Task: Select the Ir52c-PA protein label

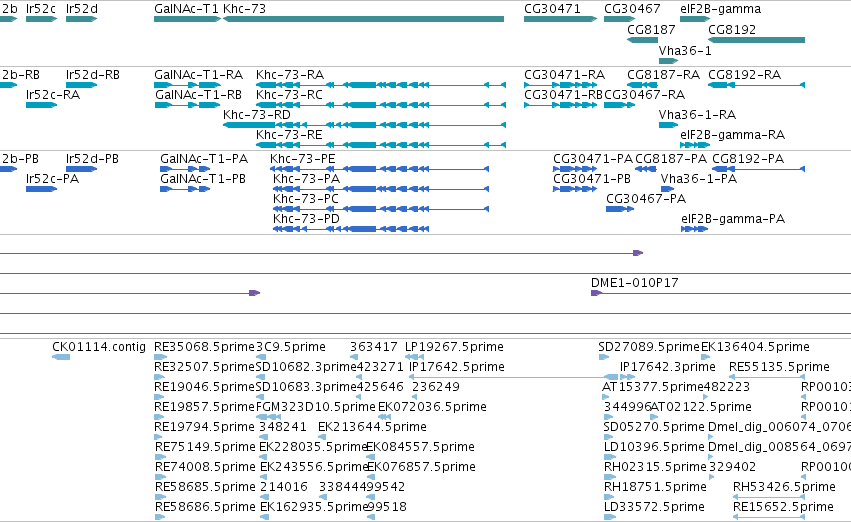Action: [x=53, y=179]
